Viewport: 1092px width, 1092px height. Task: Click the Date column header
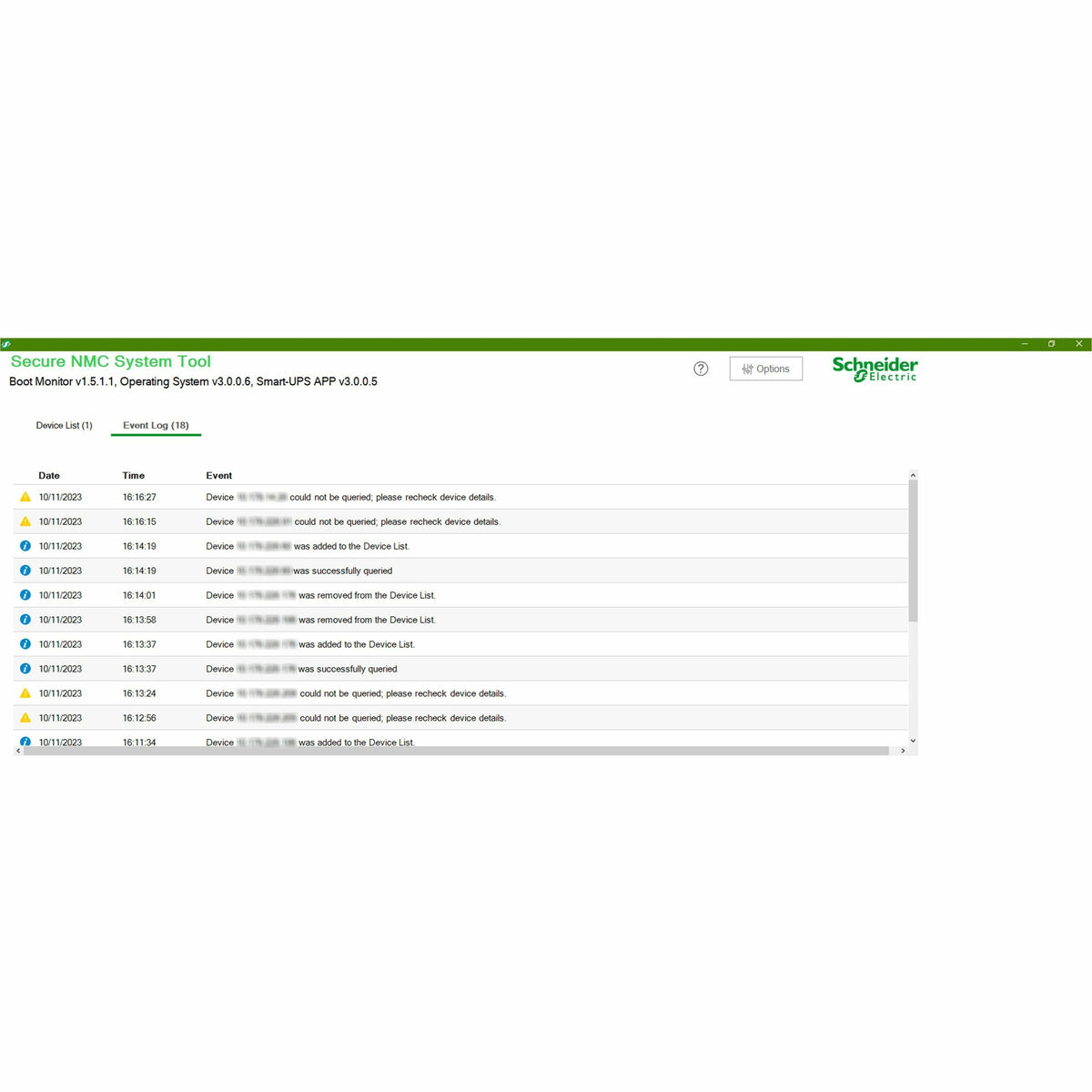[x=49, y=475]
